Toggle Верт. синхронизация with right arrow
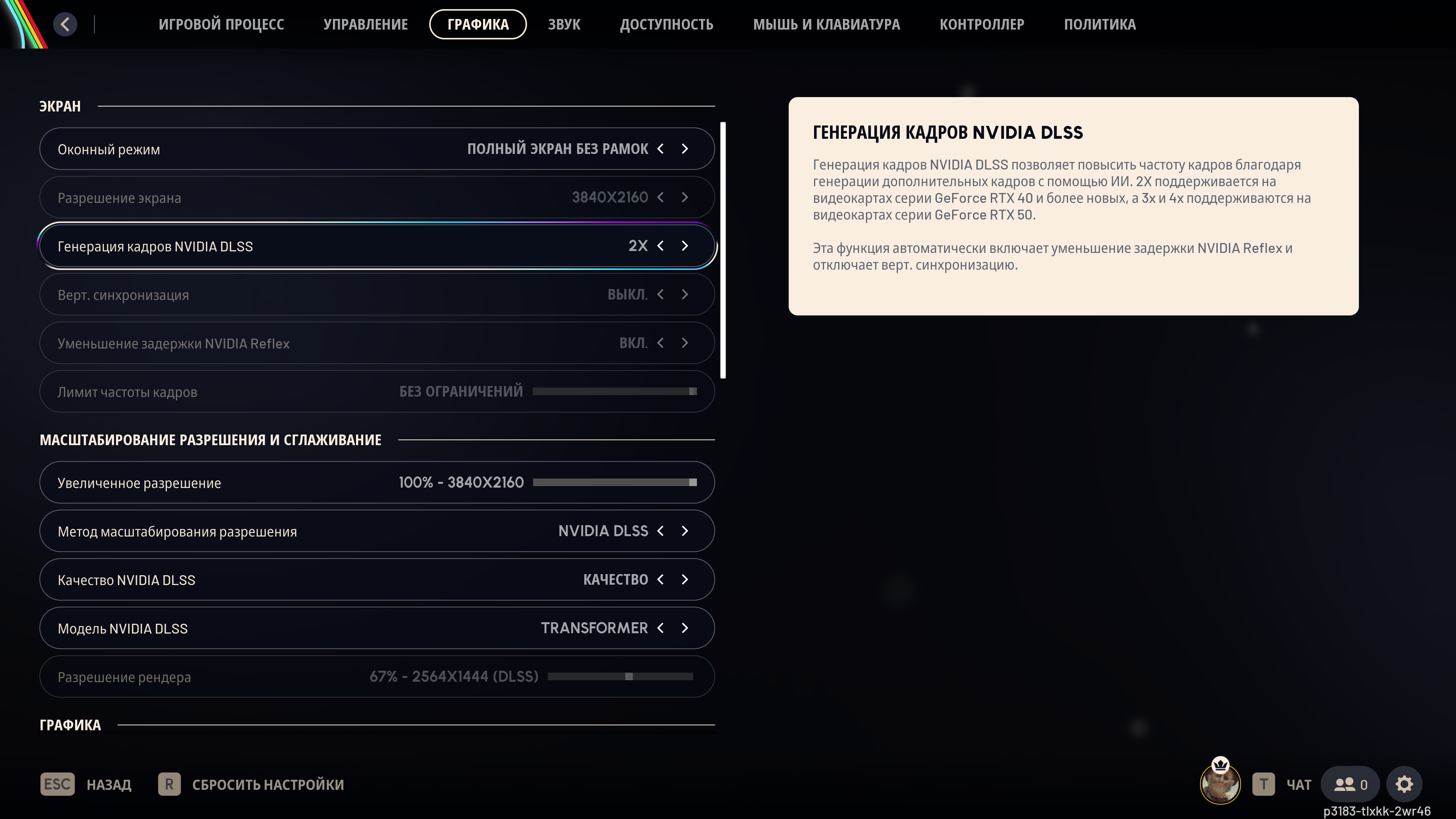 (685, 295)
